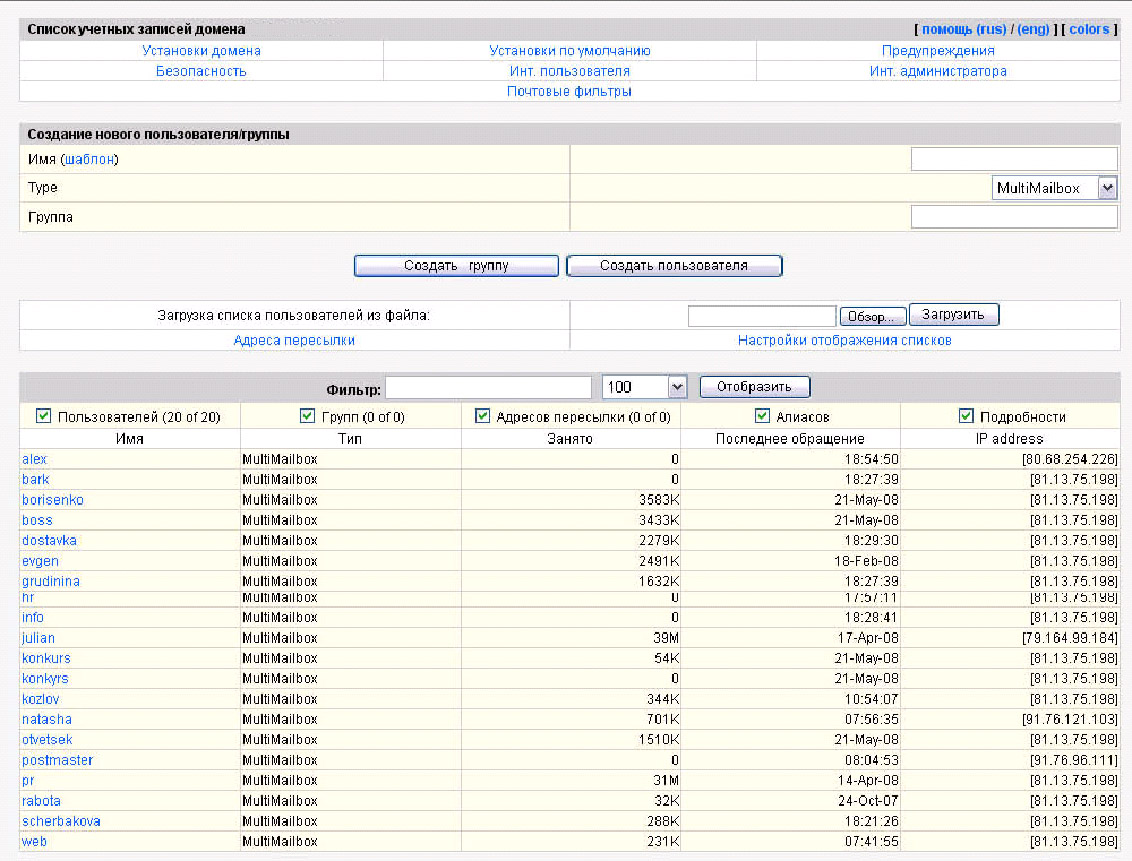Open the Почтовые фильтры page
Viewport: 1132px width, 861px height.
coord(569,91)
